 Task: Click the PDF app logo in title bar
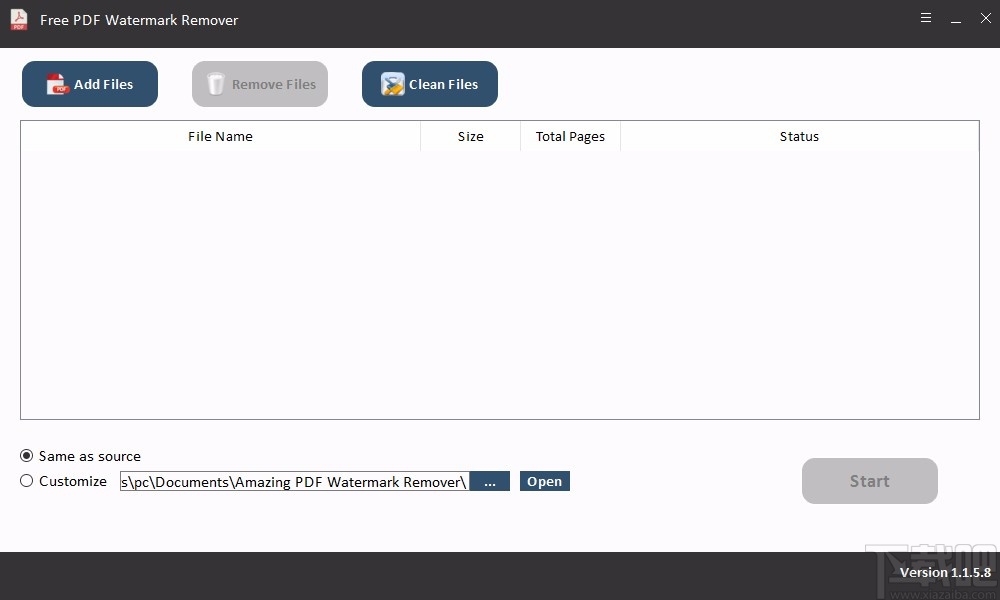coord(18,19)
